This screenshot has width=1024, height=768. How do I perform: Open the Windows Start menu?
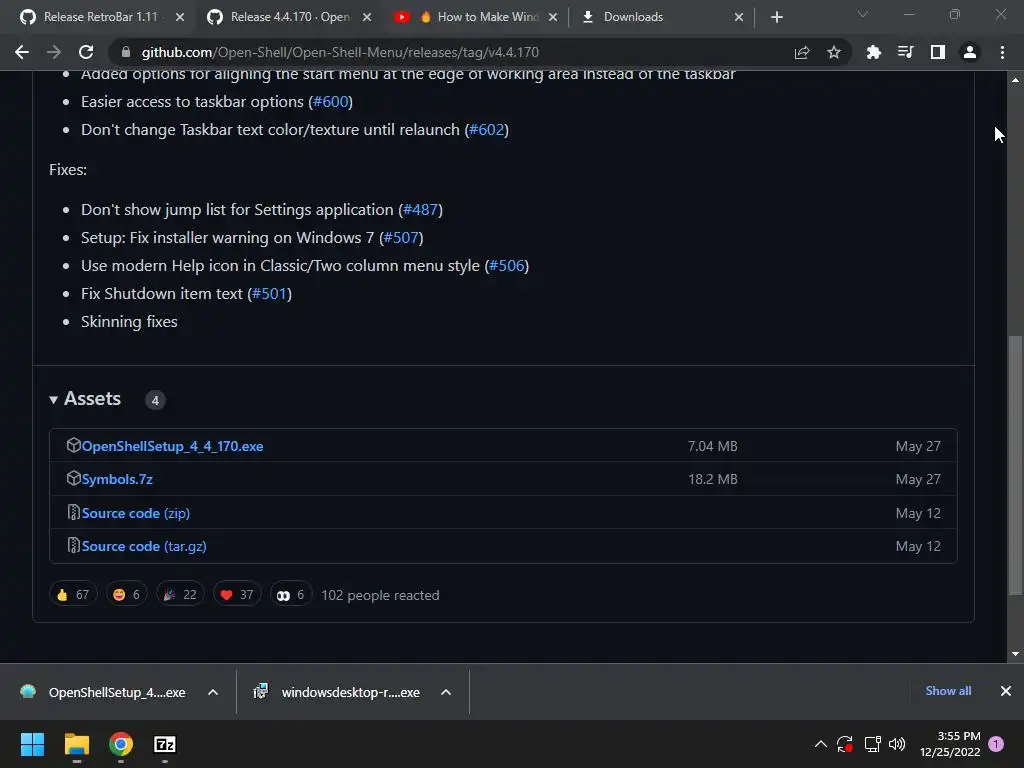[32, 744]
